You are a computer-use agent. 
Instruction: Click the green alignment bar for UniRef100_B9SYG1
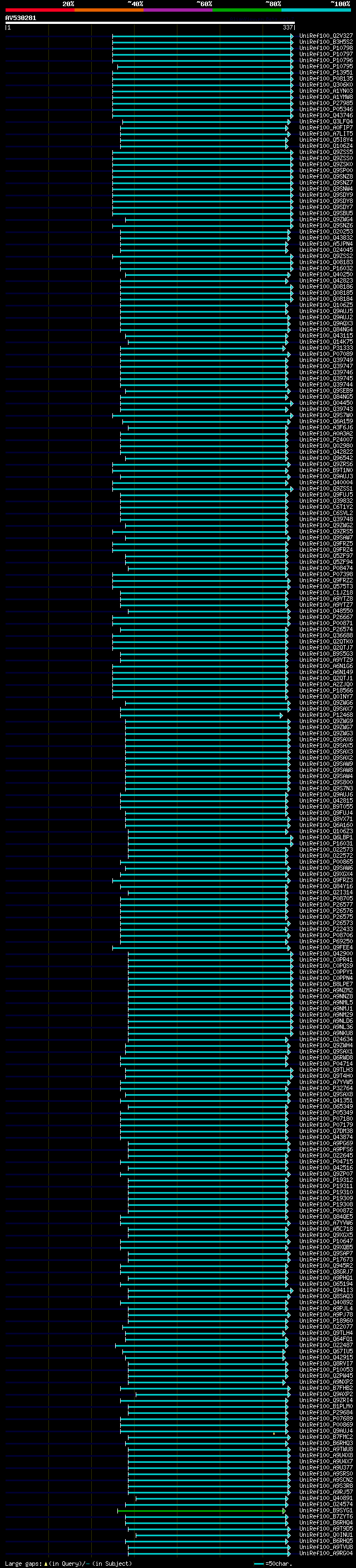201,1510
